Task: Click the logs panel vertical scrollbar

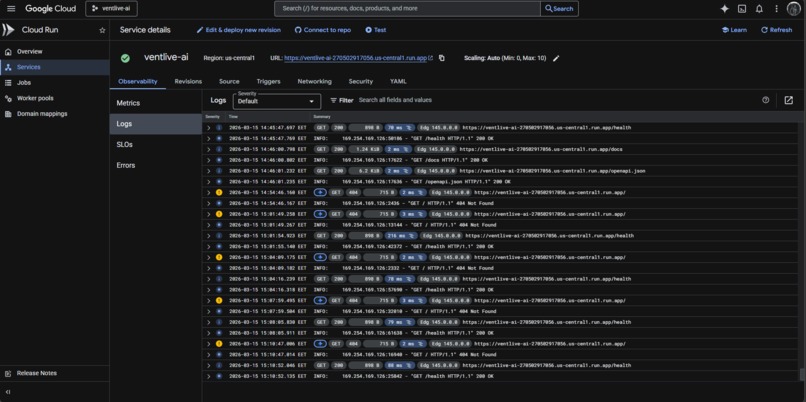Action: (x=802, y=374)
